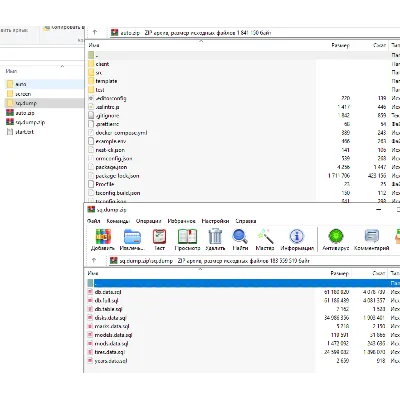Open the Комментарий (Comment) tool
The width and height of the screenshot is (400, 400).
[371, 240]
